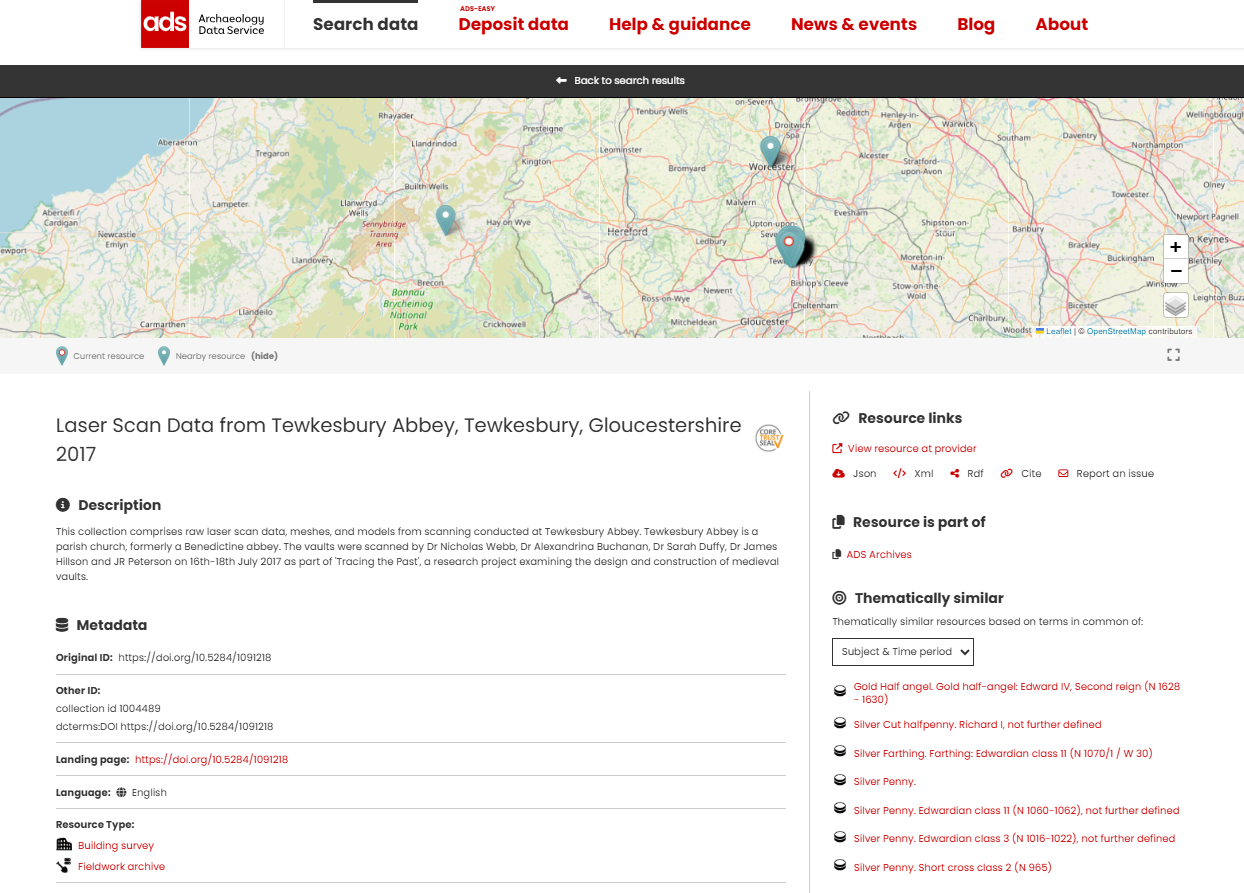The image size is (1244, 893).
Task: Click the ADS Archaeology Data Service logo
Action: point(204,24)
